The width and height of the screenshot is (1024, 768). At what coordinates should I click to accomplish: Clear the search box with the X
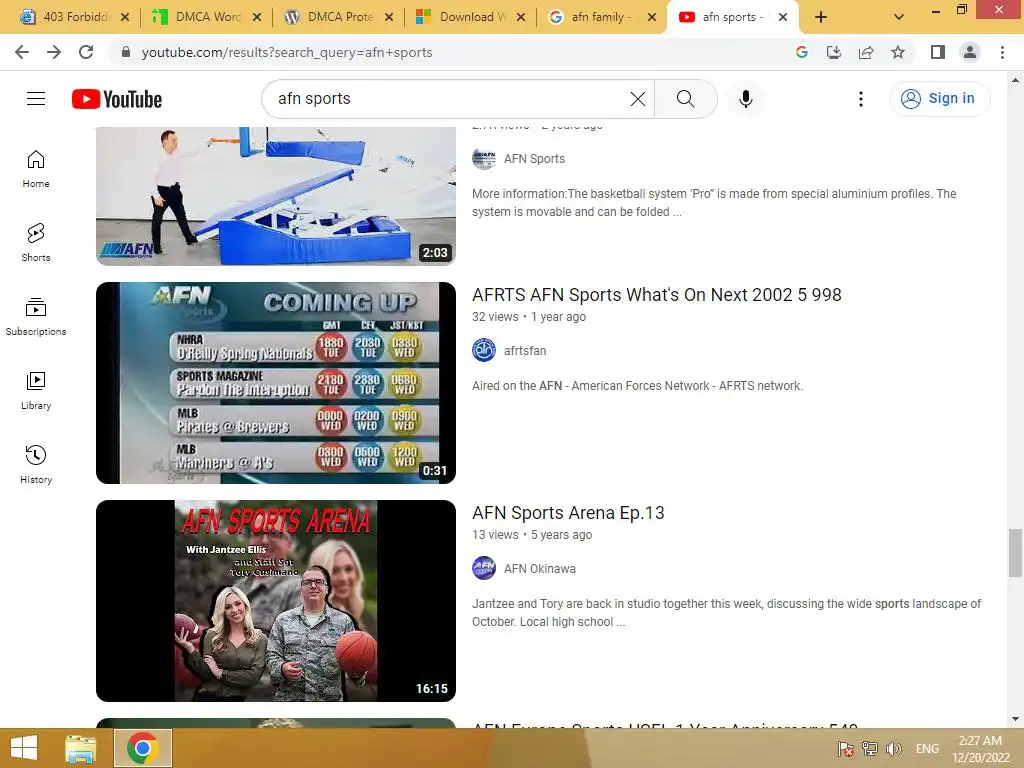637,99
